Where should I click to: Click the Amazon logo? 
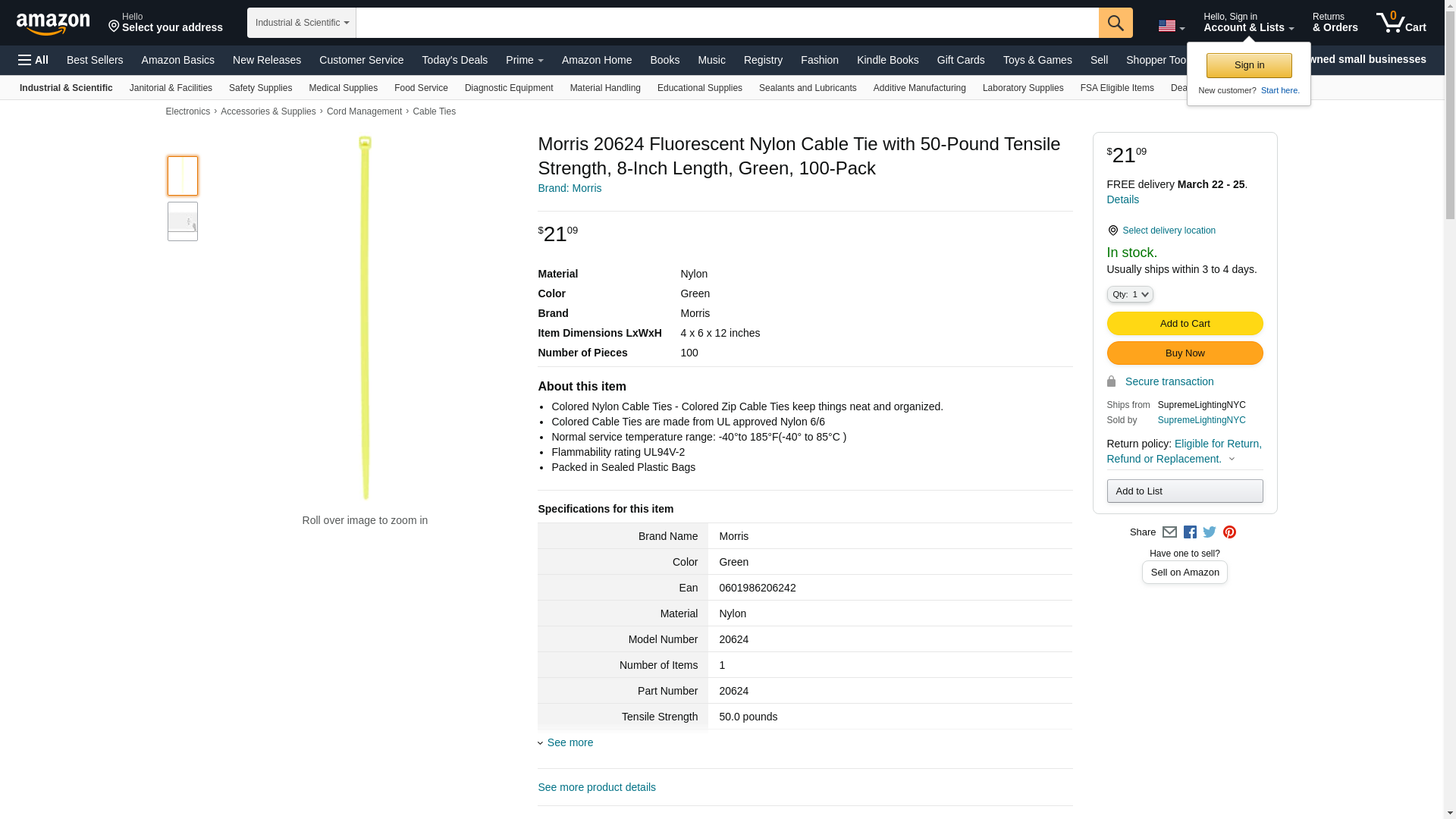[x=53, y=24]
